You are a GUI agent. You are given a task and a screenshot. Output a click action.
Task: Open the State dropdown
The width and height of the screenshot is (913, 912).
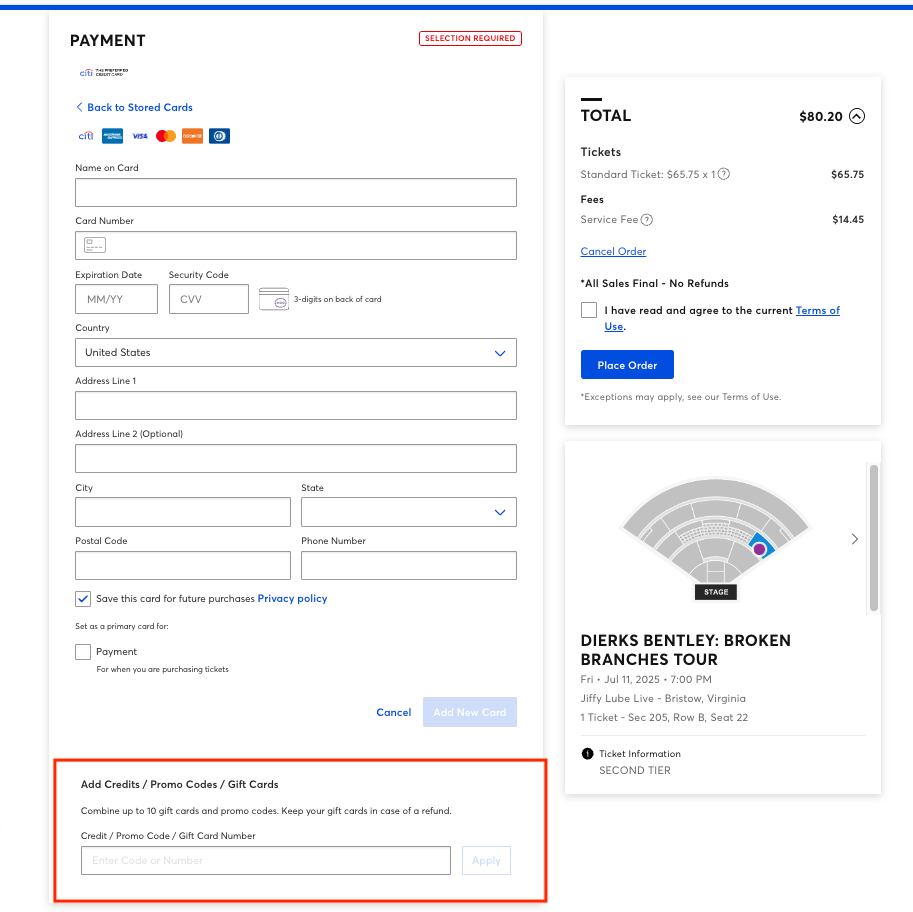pyautogui.click(x=499, y=511)
